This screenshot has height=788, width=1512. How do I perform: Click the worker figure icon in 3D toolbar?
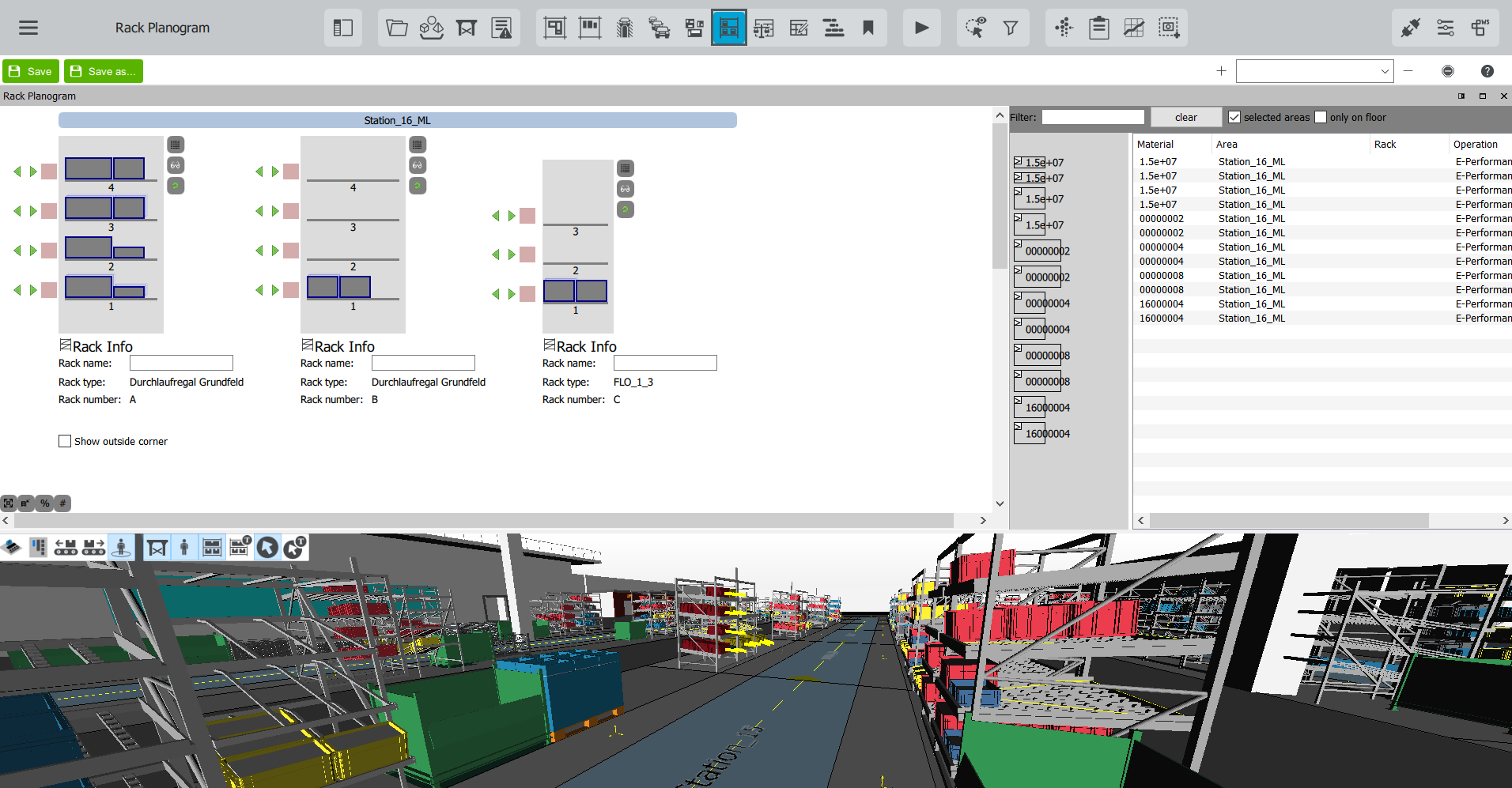[x=184, y=547]
